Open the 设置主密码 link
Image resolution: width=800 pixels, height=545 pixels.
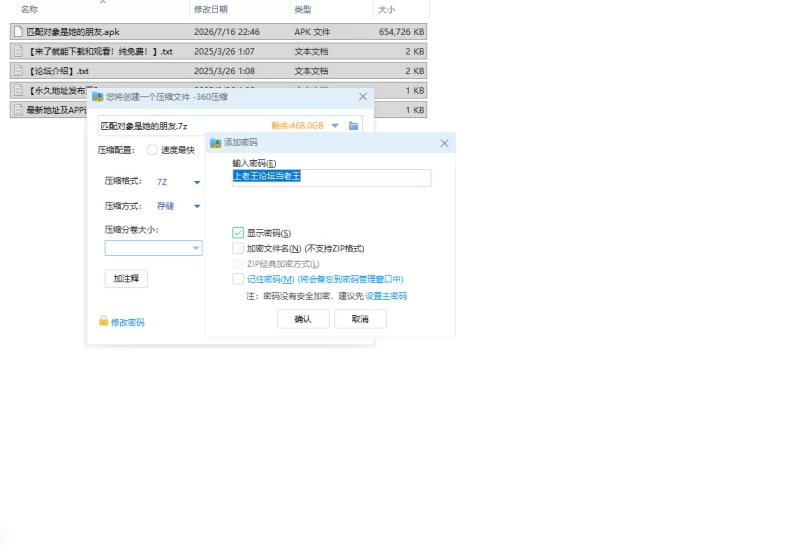[386, 296]
